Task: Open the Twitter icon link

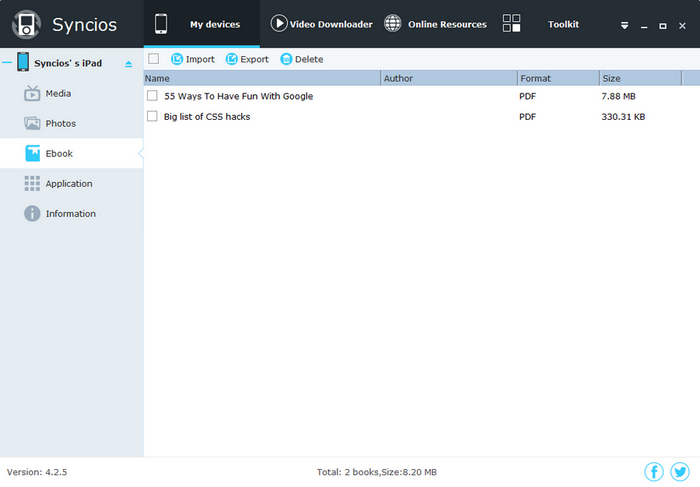Action: 680,471
